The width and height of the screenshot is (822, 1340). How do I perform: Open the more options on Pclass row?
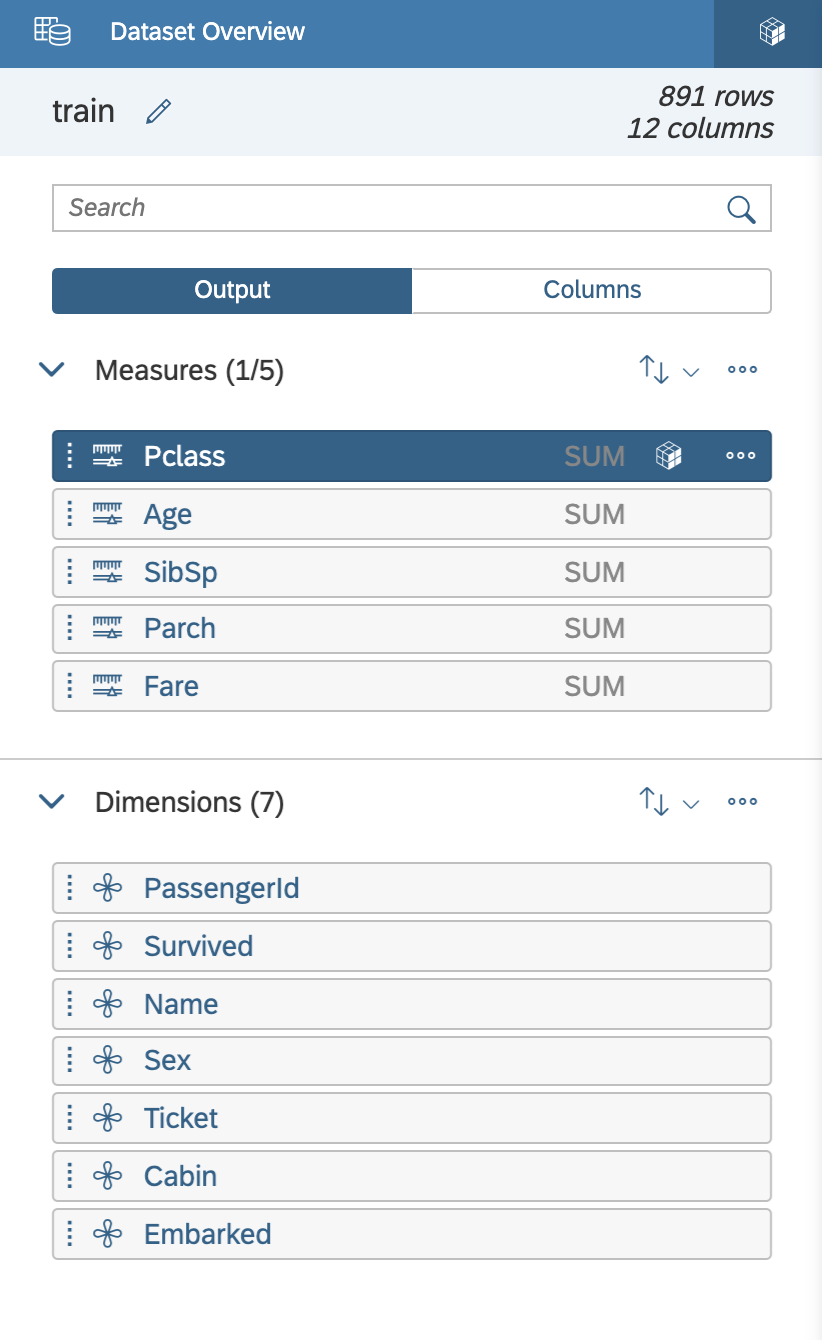click(740, 456)
